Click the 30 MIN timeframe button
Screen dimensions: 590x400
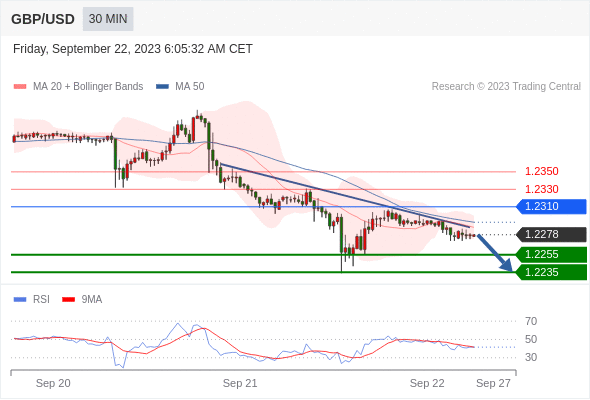(108, 19)
